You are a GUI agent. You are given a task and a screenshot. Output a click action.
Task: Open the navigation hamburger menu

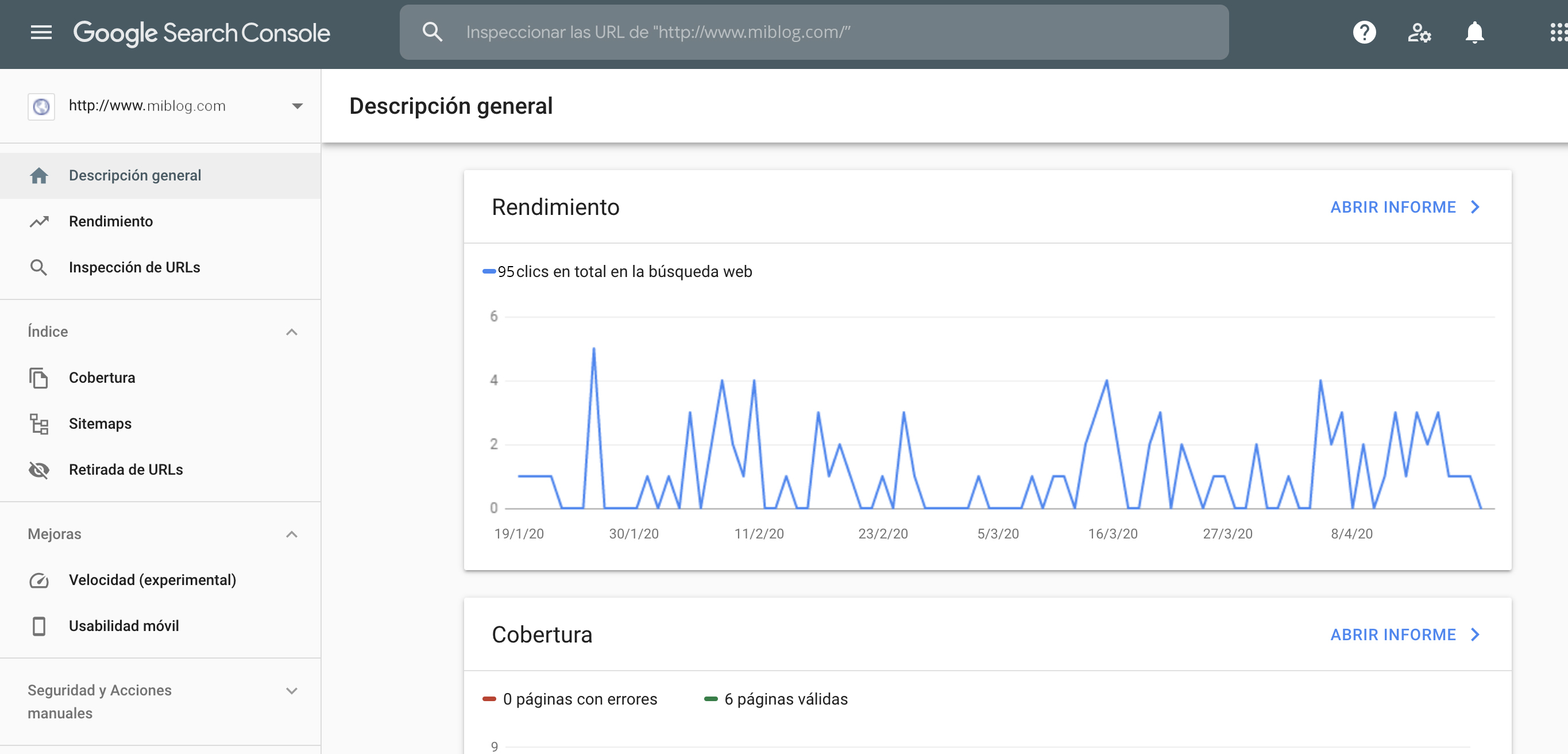[x=41, y=32]
